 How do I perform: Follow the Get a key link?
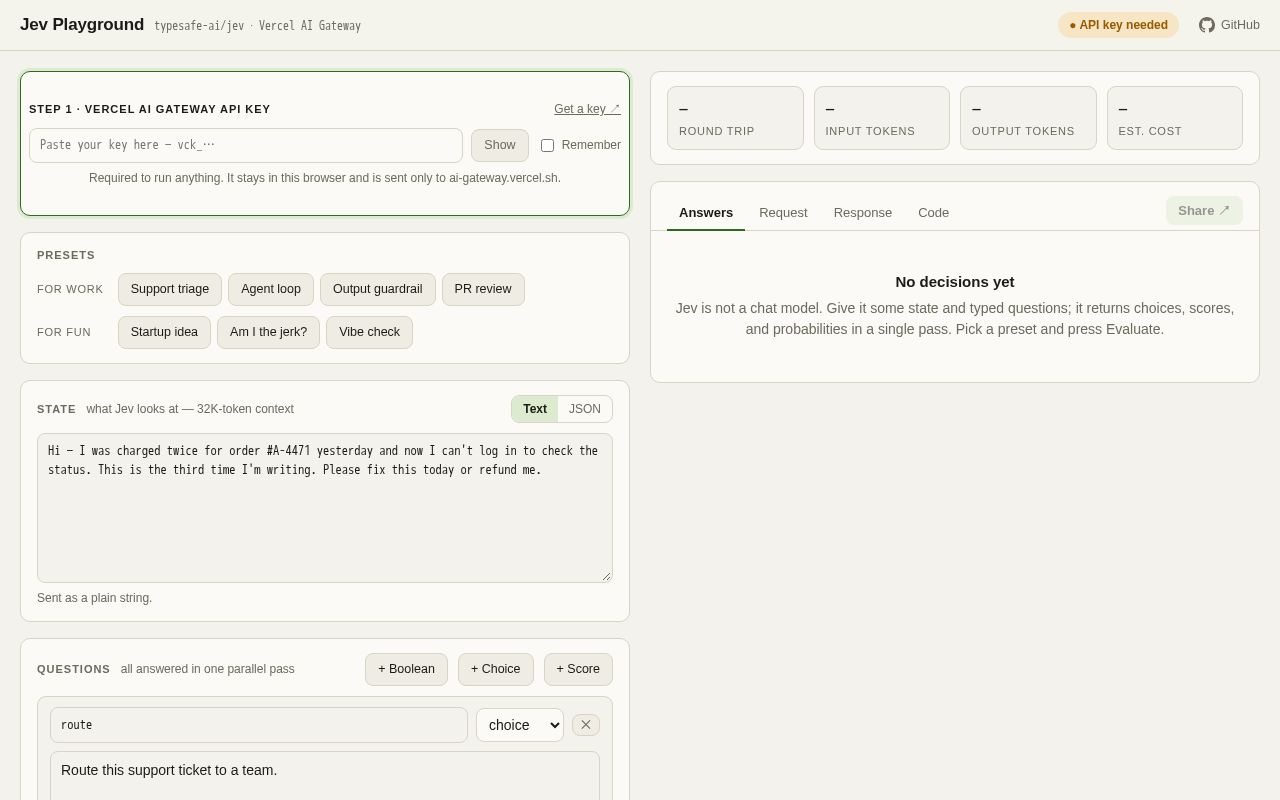coord(587,109)
